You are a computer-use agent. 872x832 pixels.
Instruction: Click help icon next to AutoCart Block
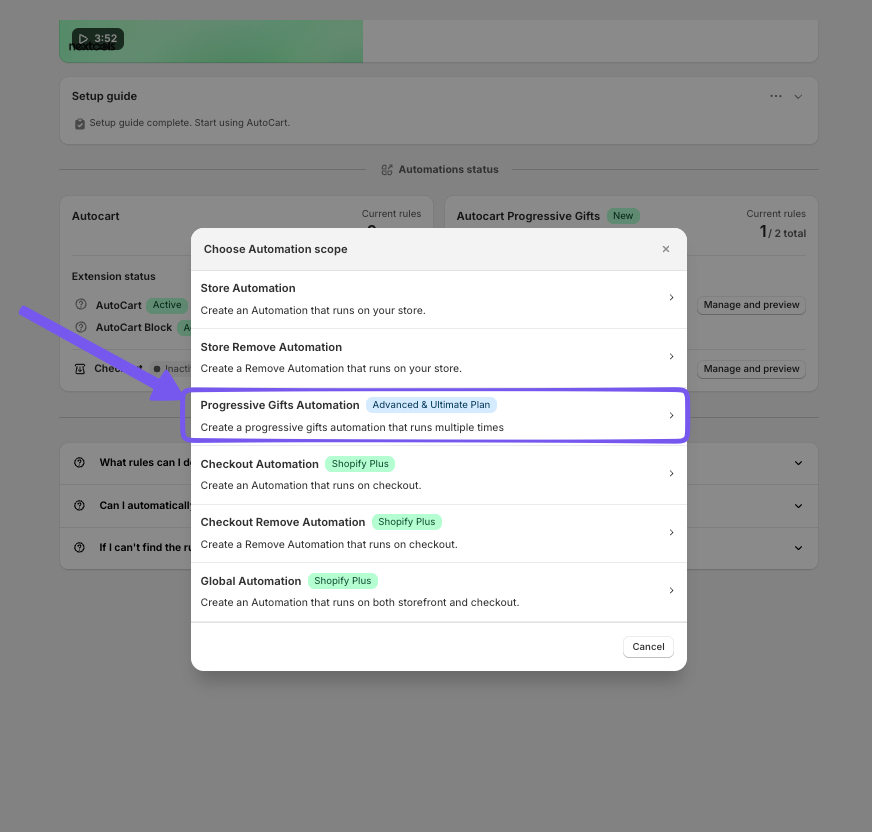click(x=81, y=327)
